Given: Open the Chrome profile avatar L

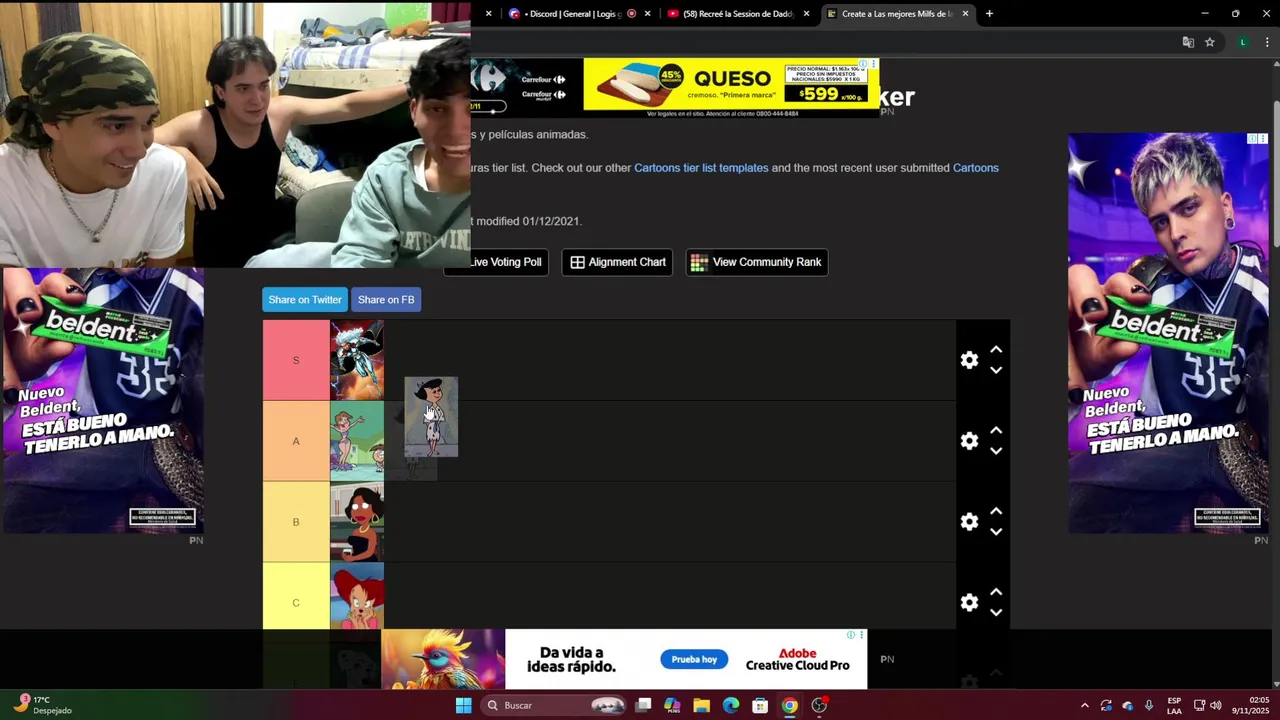Looking at the screenshot, I should click(x=1243, y=42).
